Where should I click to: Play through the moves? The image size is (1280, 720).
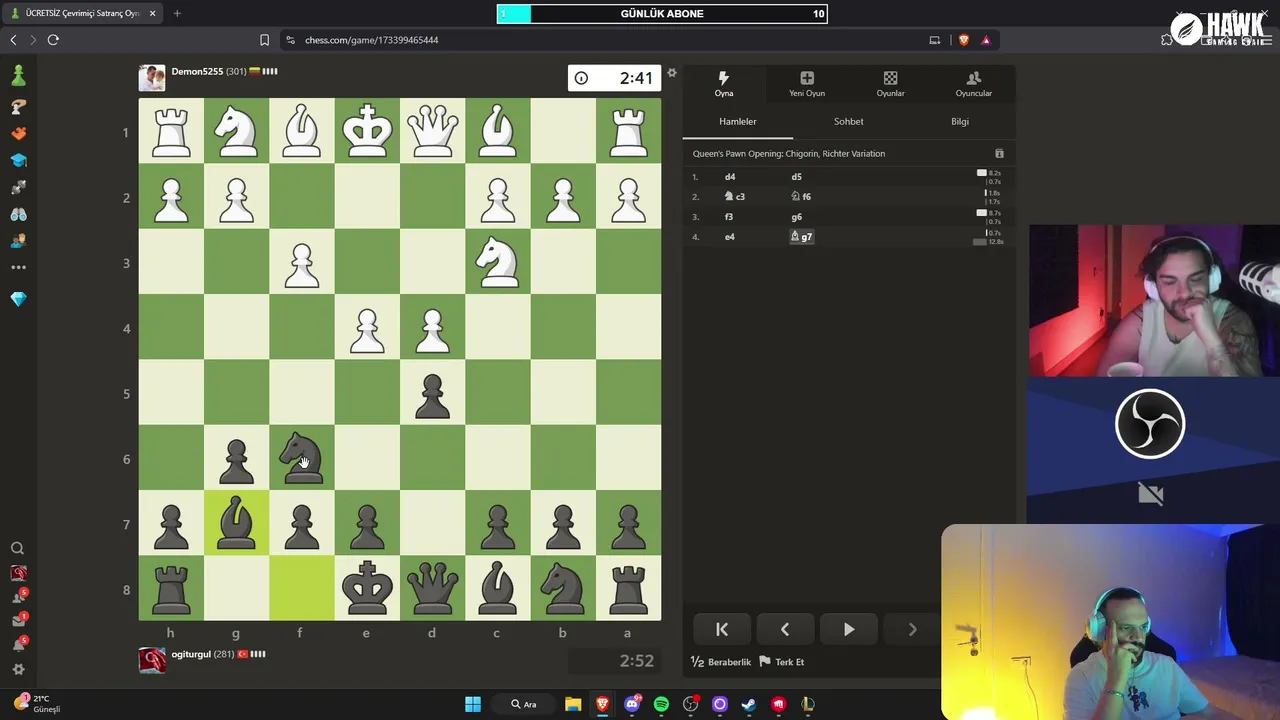[x=849, y=630]
